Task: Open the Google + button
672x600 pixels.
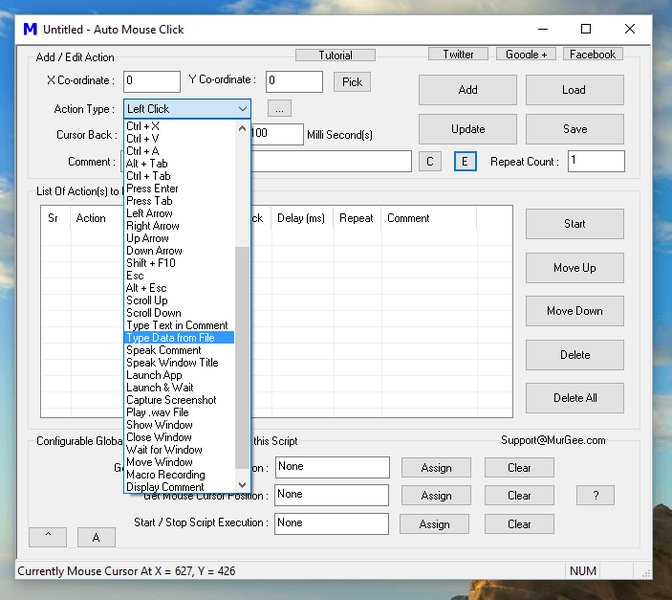Action: click(x=526, y=54)
